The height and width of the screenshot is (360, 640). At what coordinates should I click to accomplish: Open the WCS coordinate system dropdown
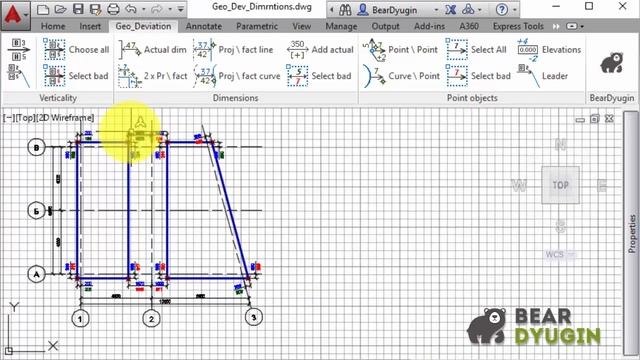(x=560, y=254)
